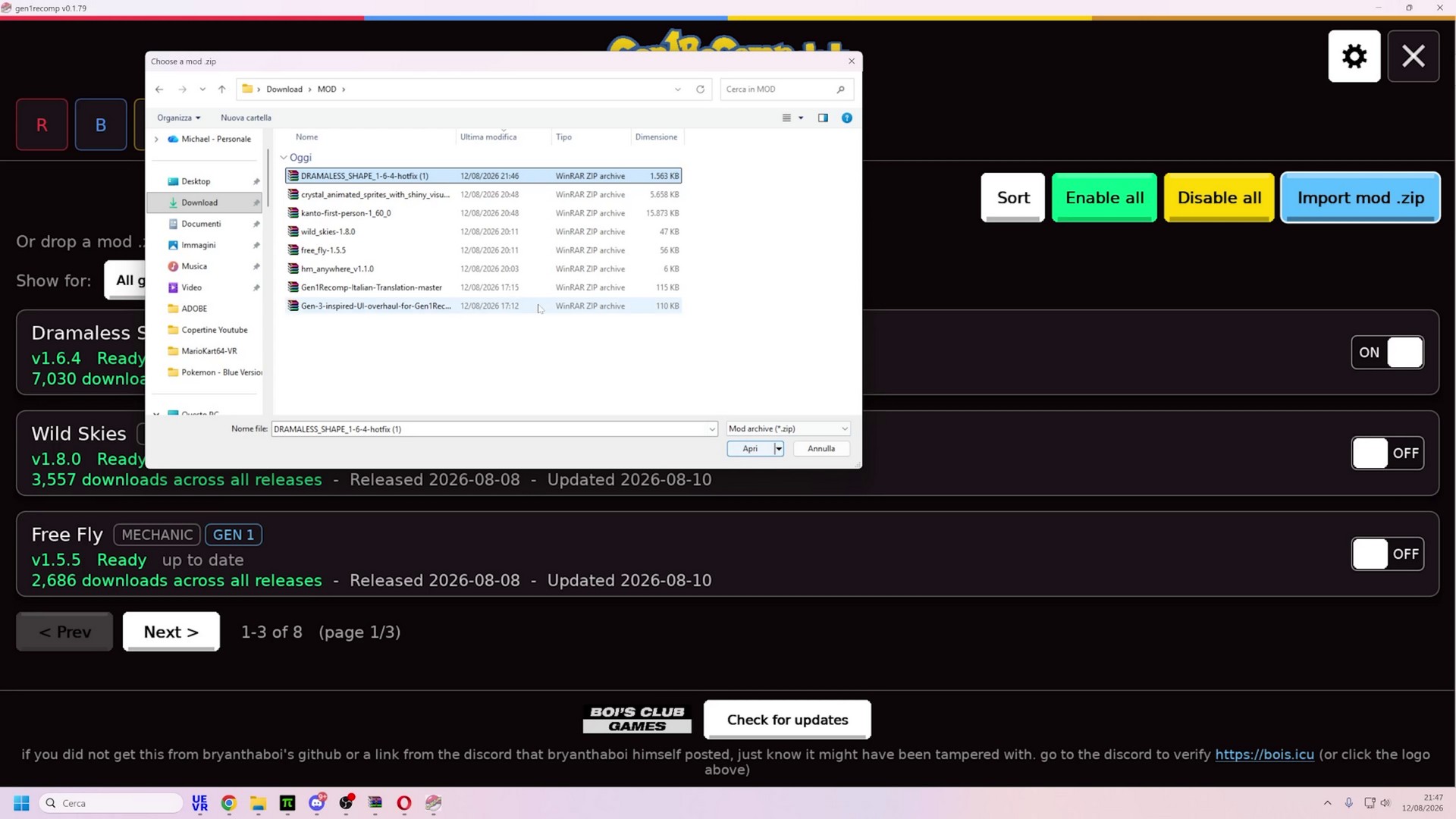Turn on the Free Fly mod toggle
Viewport: 1456px width, 819px height.
[x=1387, y=554]
